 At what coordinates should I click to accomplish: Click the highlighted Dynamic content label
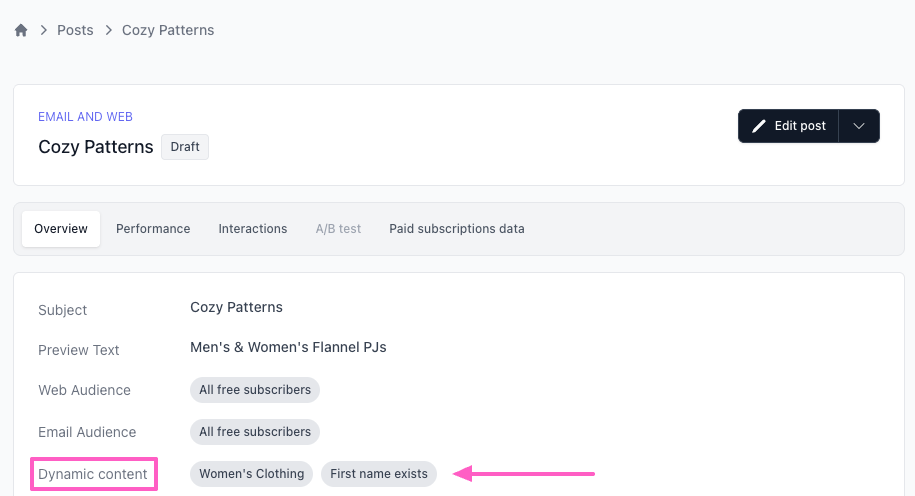(x=93, y=474)
